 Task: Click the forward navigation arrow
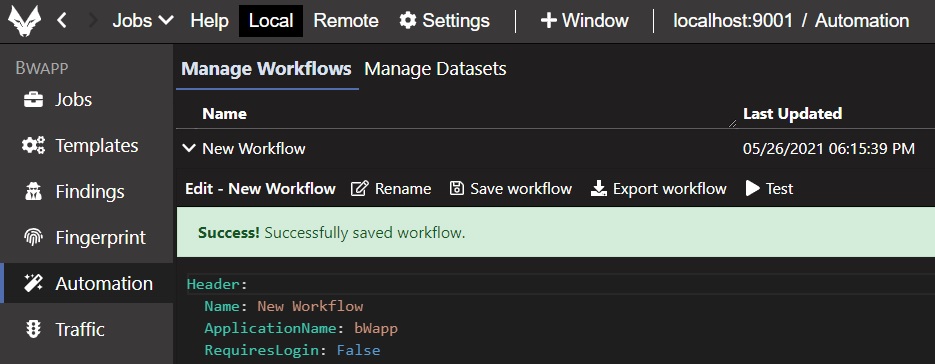(92, 21)
